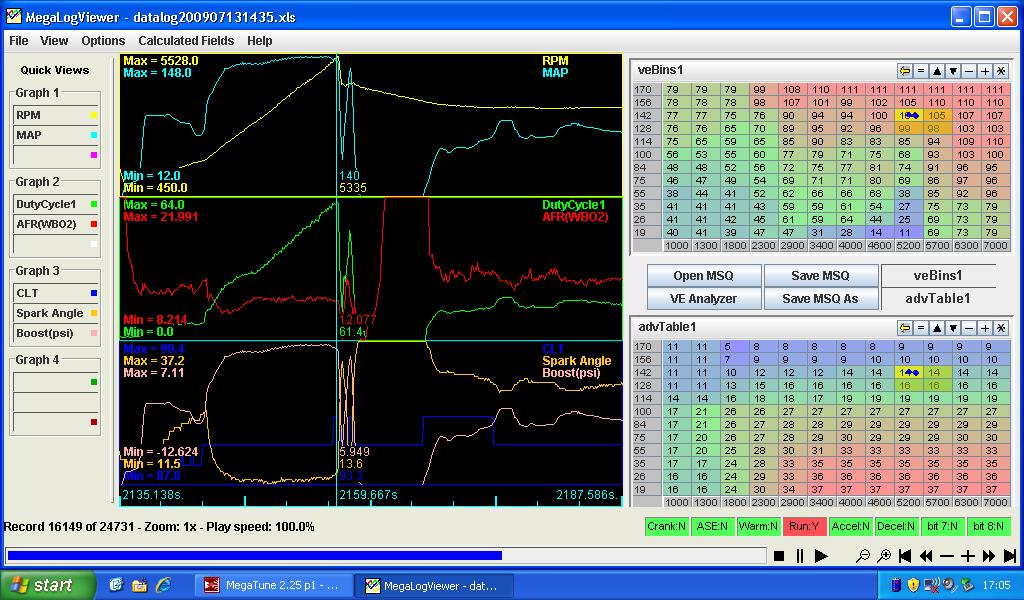Click the equals button in advTable1 toolbar
The image size is (1024, 600).
coord(920,328)
